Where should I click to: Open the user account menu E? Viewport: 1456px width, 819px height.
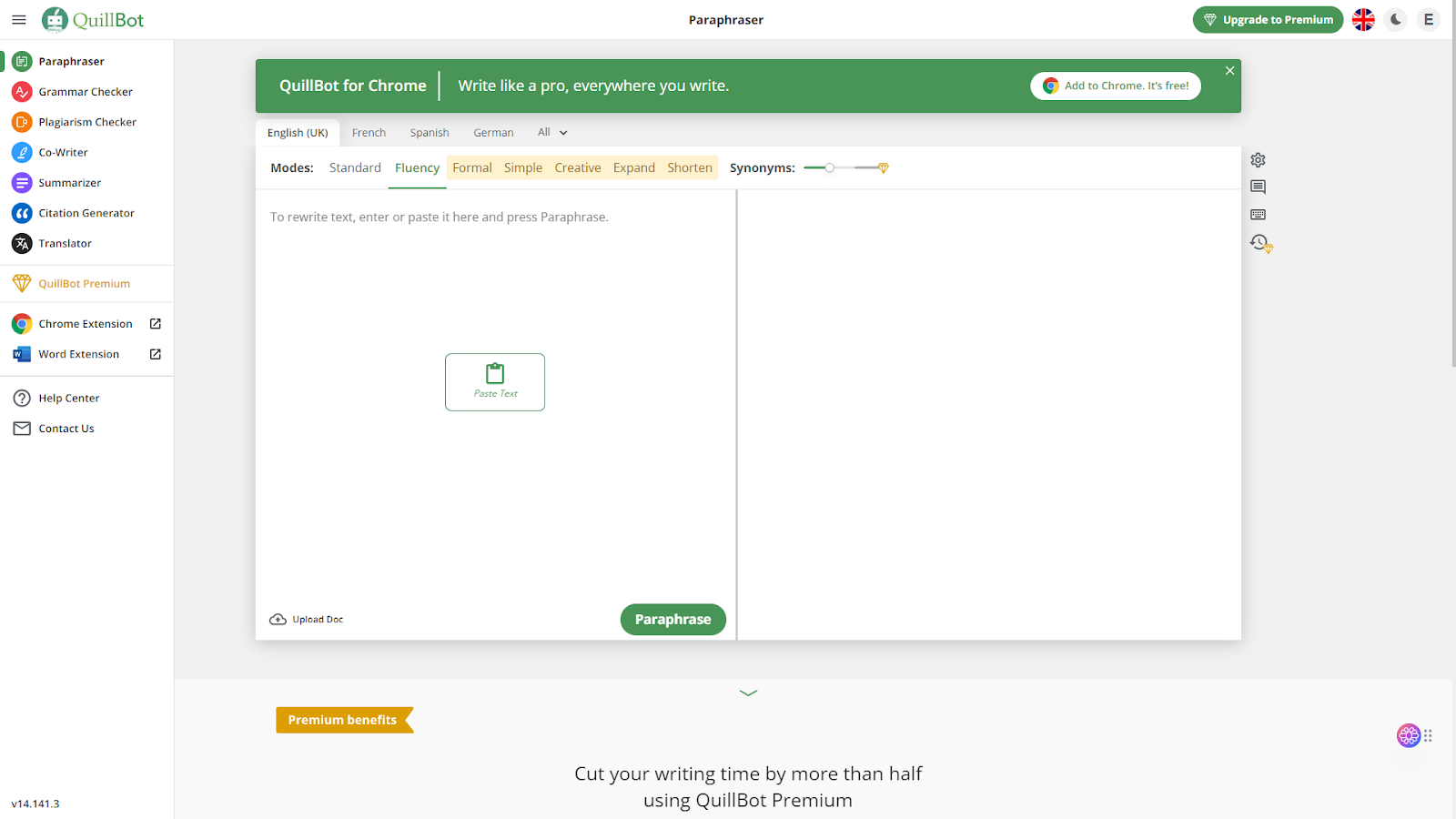click(x=1429, y=19)
